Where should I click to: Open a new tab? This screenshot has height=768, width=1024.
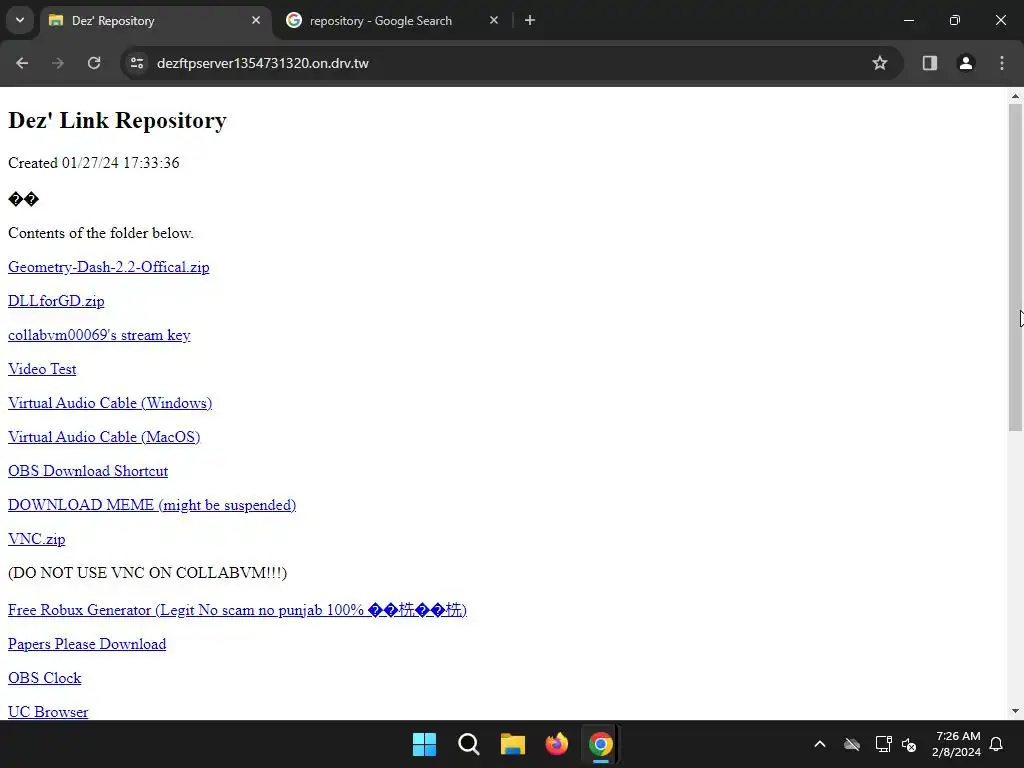pos(530,20)
